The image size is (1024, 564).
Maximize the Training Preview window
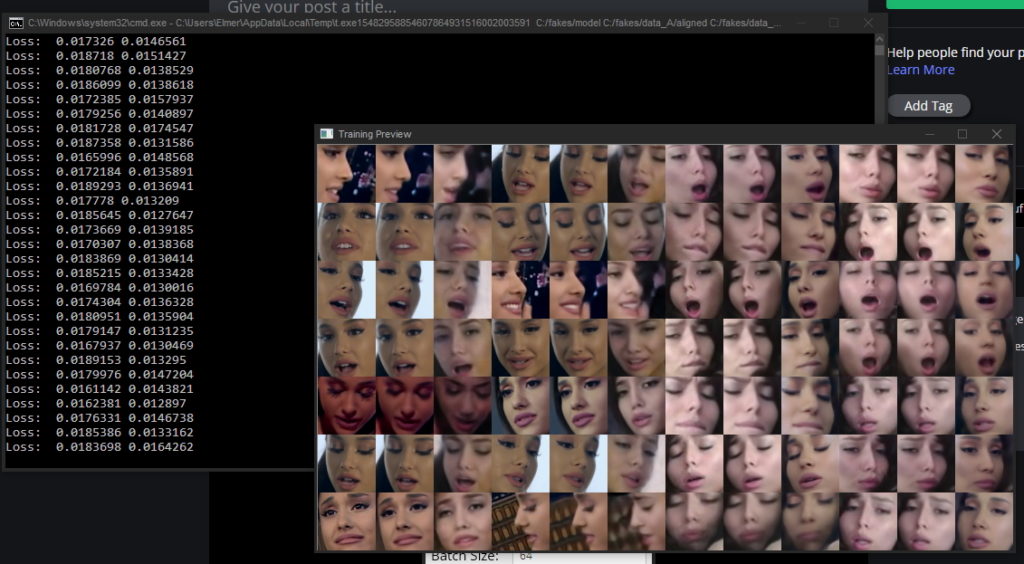tap(962, 134)
